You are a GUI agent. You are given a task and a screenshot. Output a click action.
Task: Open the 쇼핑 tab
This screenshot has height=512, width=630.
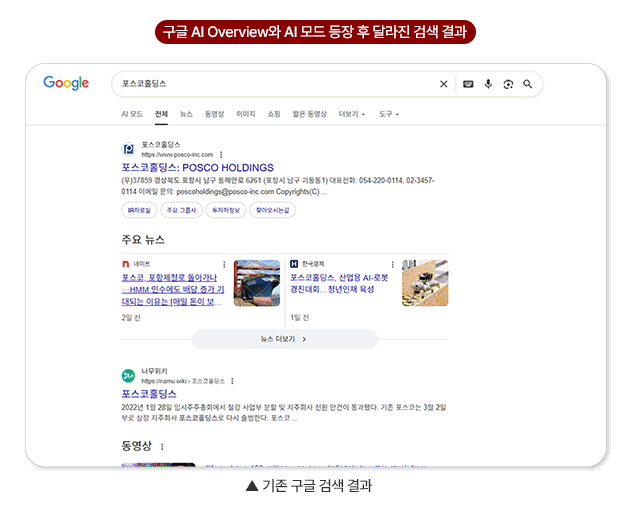[x=274, y=114]
